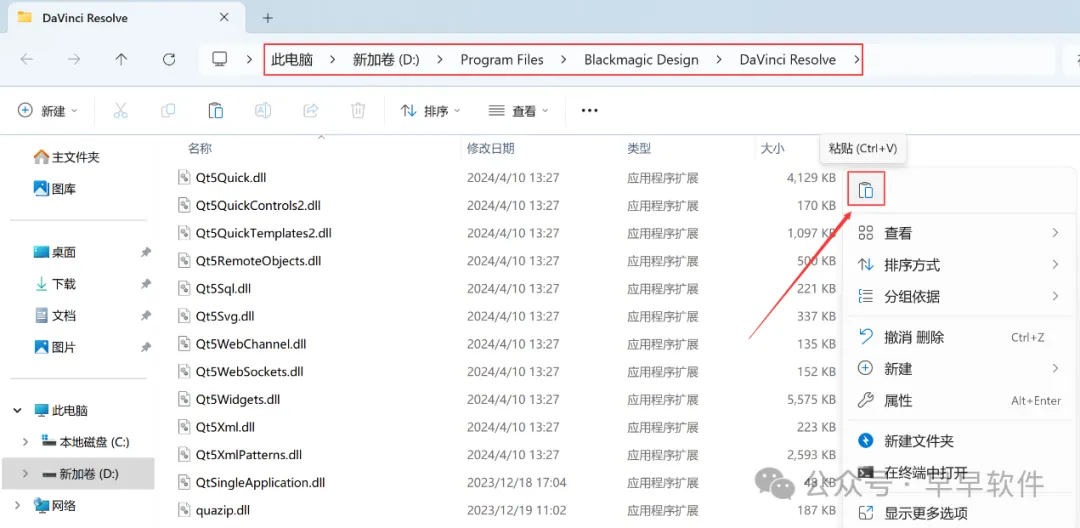Open the 新建 submenu in the context menu
This screenshot has height=528, width=1080.
click(x=959, y=369)
